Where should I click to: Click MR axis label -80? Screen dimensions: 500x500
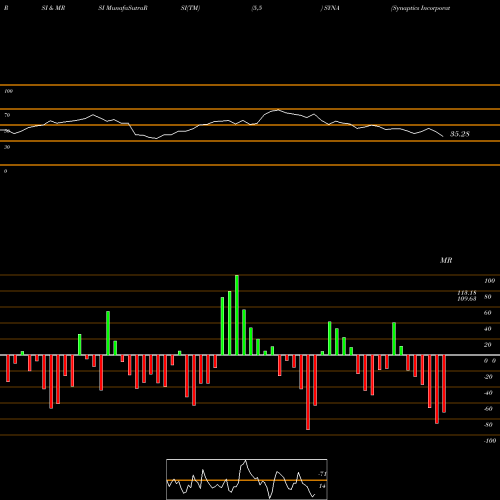pyautogui.click(x=488, y=425)
